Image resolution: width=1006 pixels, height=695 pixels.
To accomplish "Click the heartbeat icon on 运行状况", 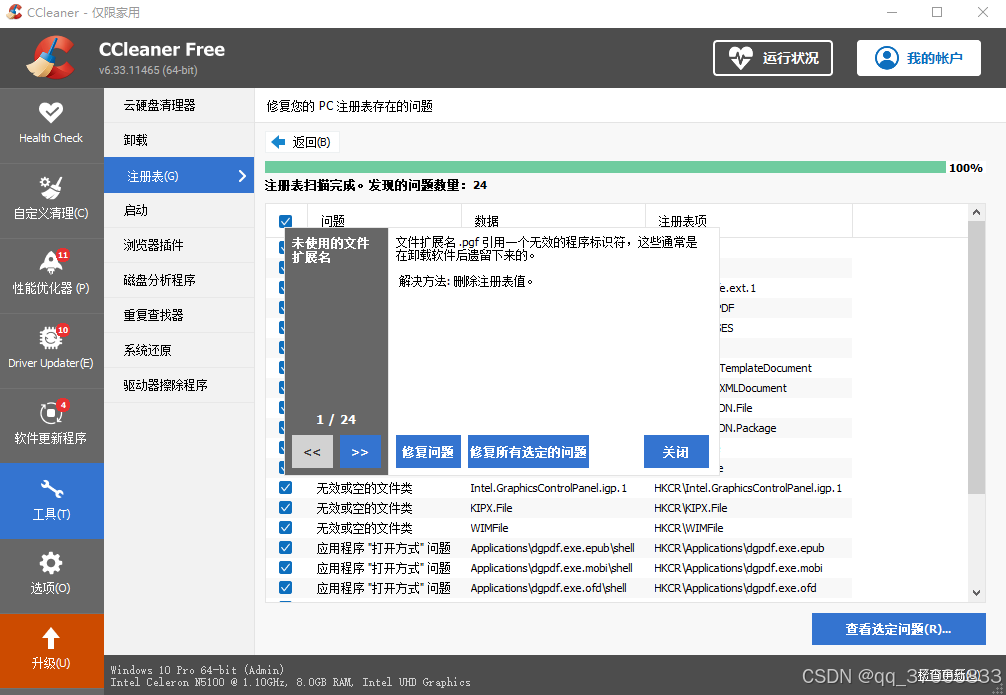I will tap(740, 58).
